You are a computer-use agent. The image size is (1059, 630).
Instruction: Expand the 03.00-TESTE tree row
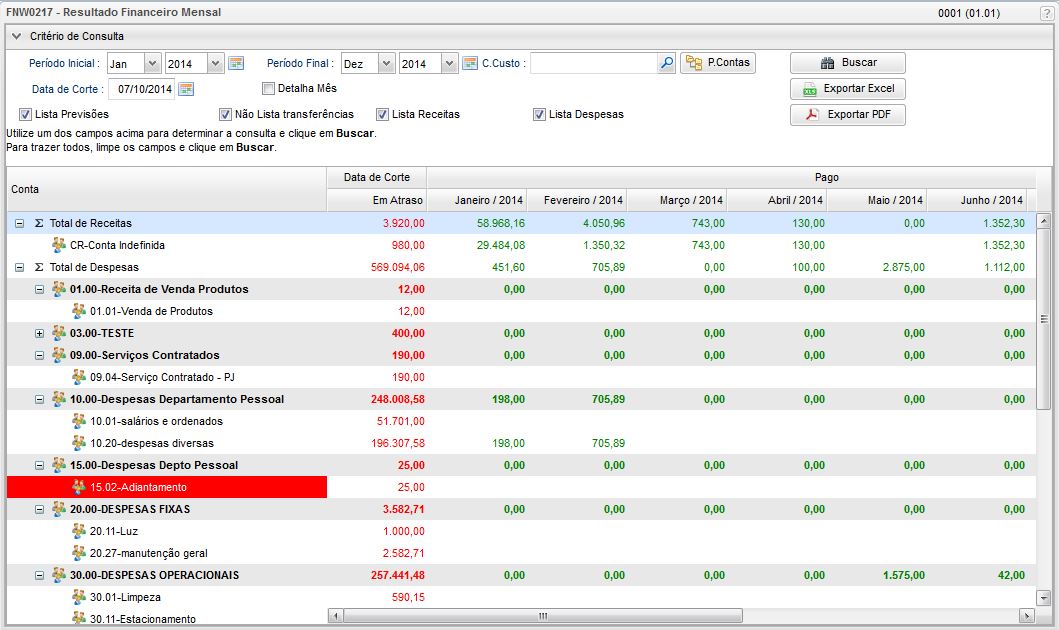point(40,333)
